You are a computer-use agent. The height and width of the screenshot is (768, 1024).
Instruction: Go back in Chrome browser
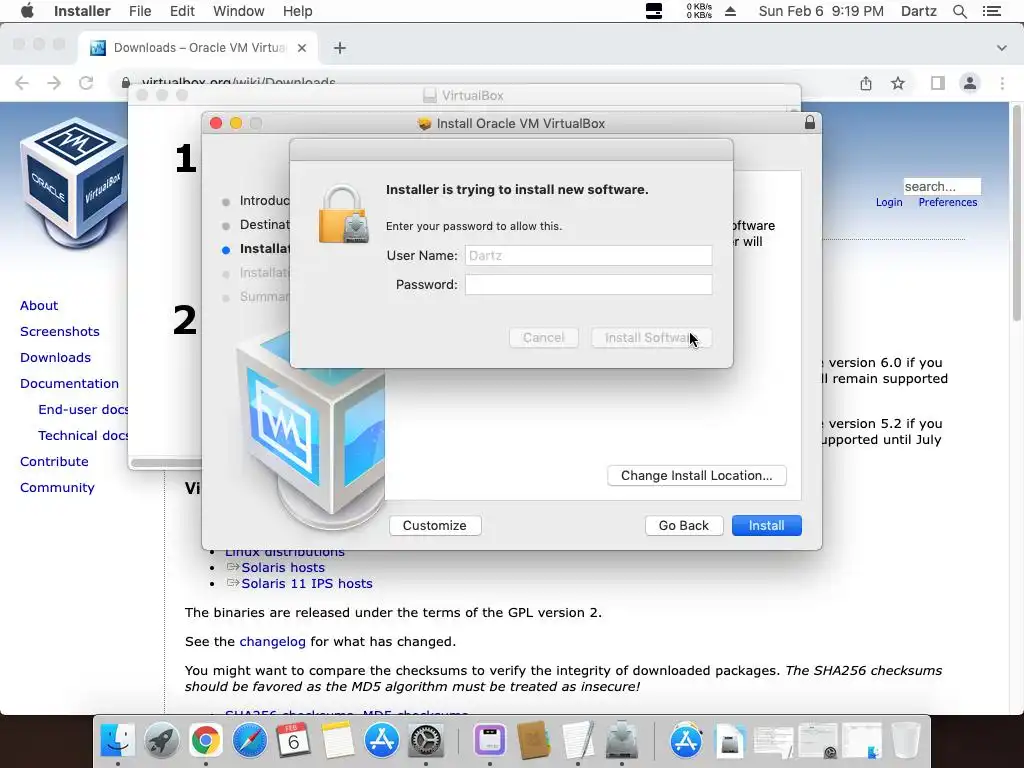[x=22, y=83]
